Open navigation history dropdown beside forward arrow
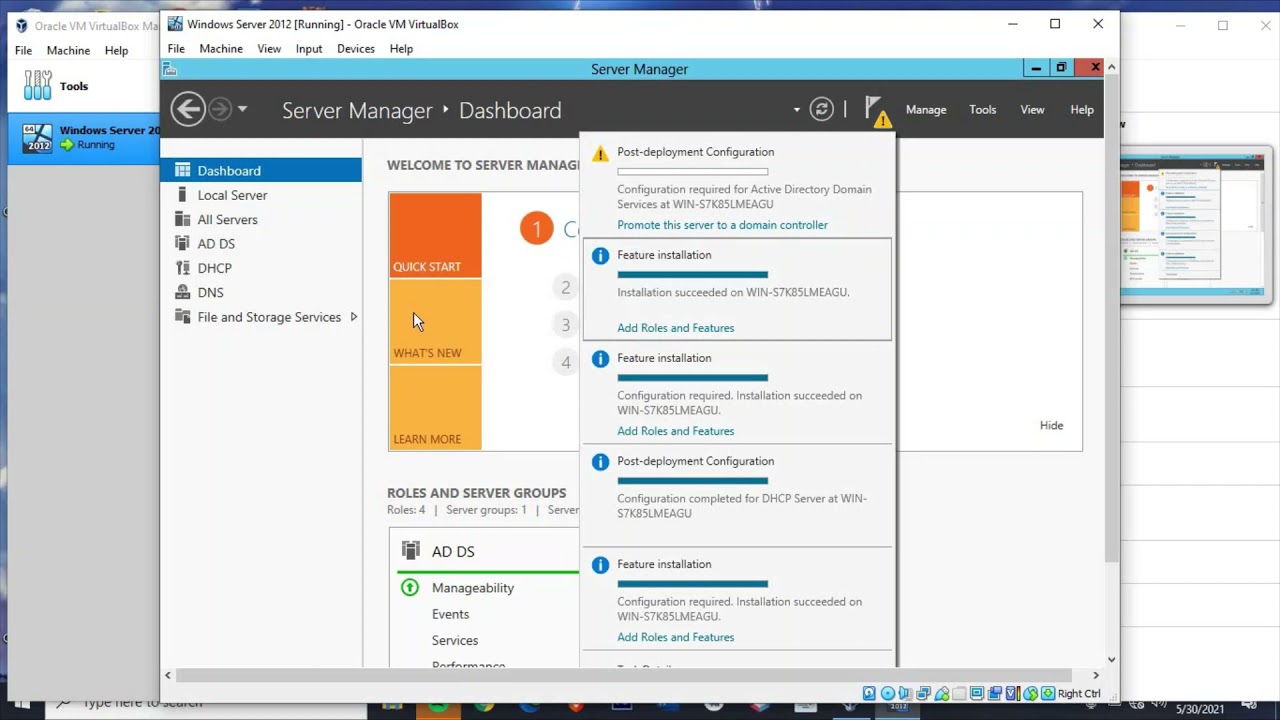 click(242, 109)
